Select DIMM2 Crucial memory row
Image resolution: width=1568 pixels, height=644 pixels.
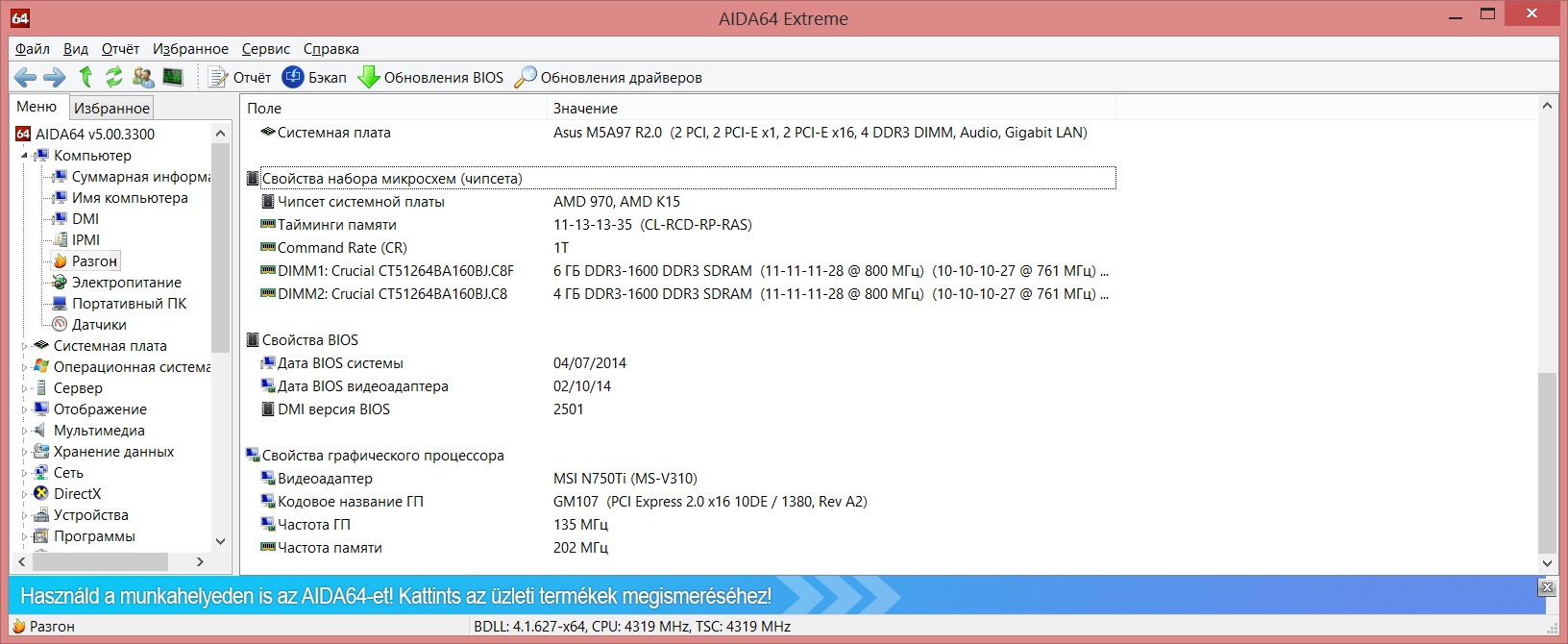(x=680, y=294)
